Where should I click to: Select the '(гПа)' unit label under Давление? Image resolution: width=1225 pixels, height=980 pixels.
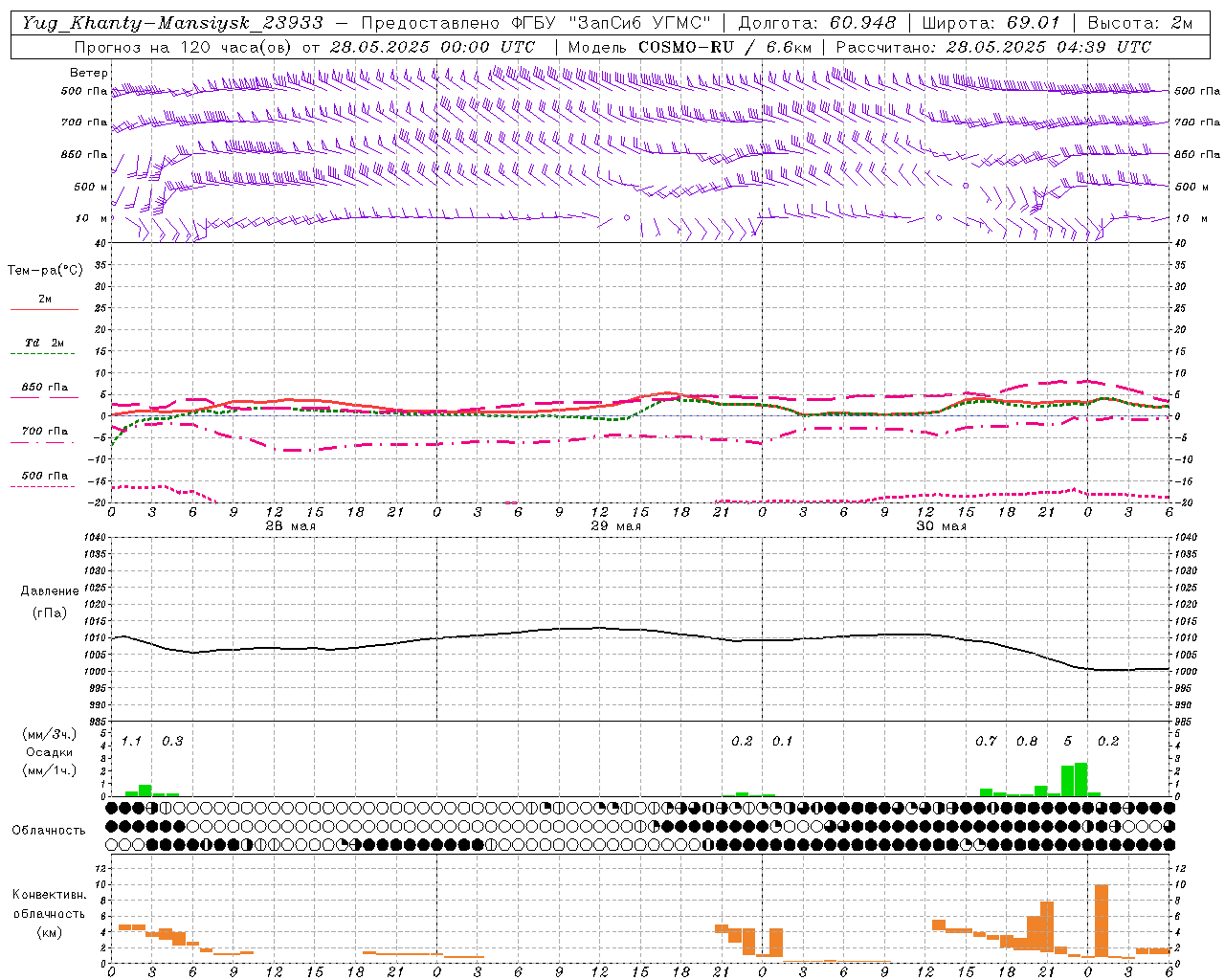tap(49, 612)
